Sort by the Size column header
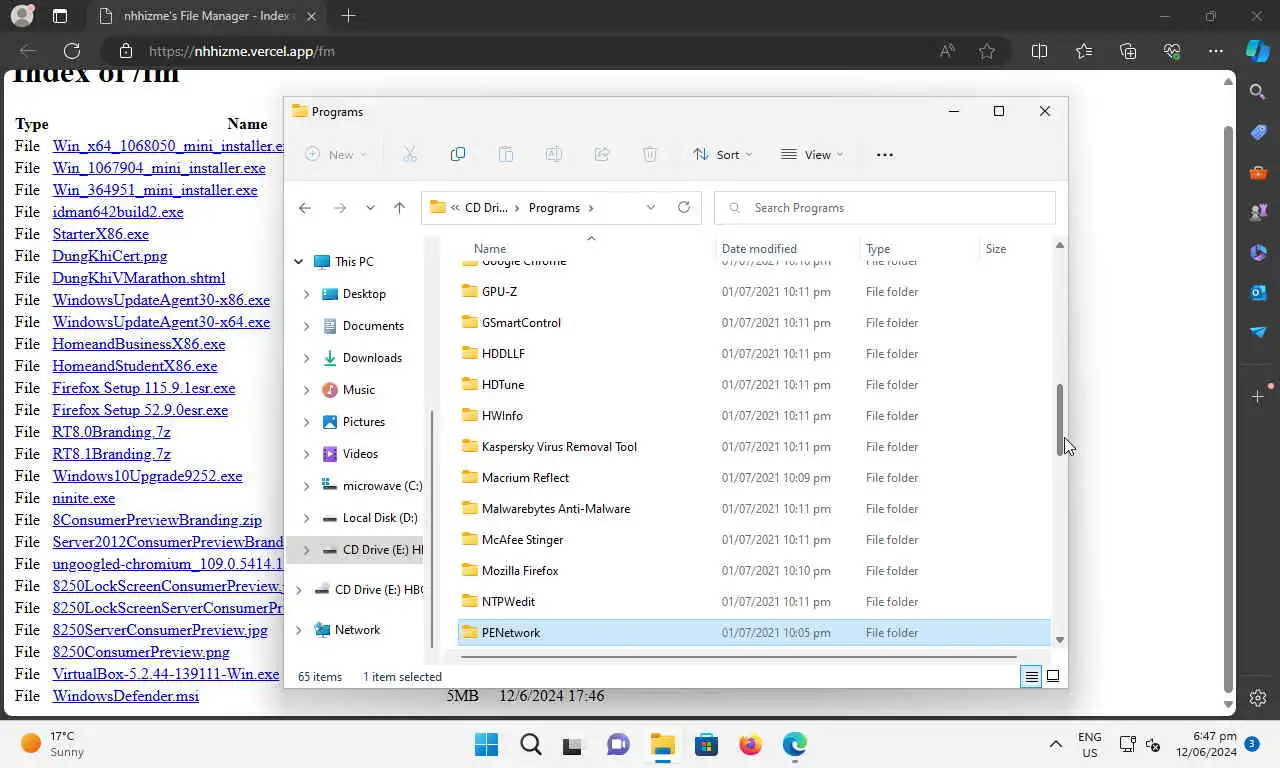The height and width of the screenshot is (768, 1280). pos(996,248)
